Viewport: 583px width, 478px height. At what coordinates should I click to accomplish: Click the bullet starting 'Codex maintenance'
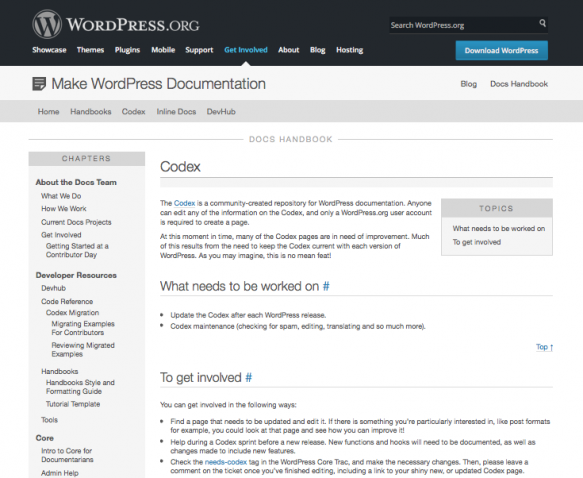[x=298, y=326]
